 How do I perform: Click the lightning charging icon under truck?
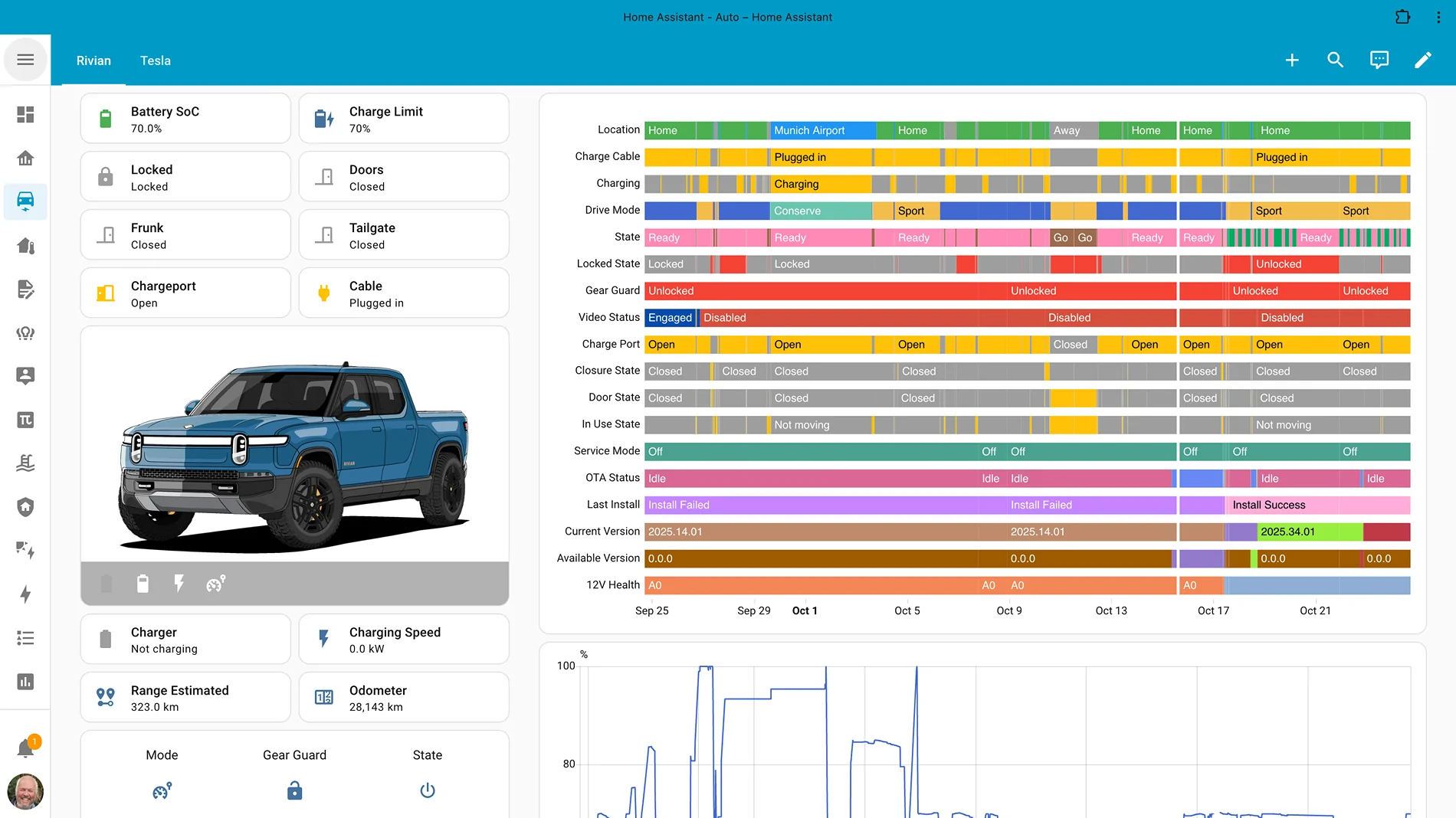point(179,584)
